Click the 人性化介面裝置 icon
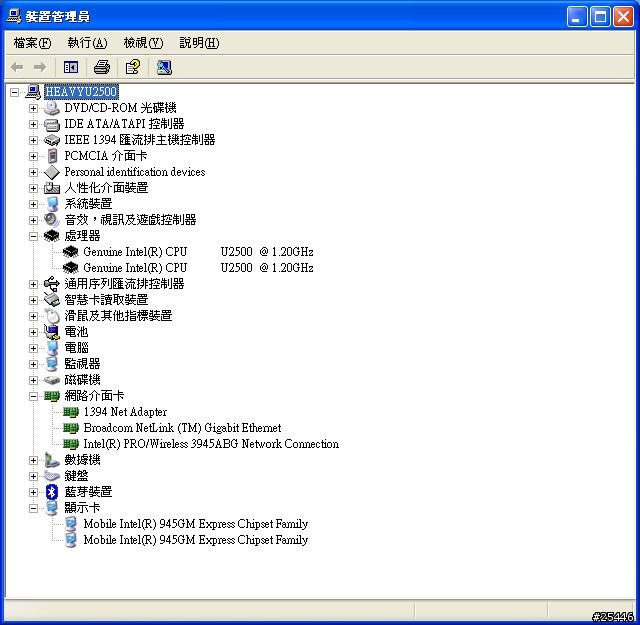Viewport: 640px width, 625px height. click(52, 188)
